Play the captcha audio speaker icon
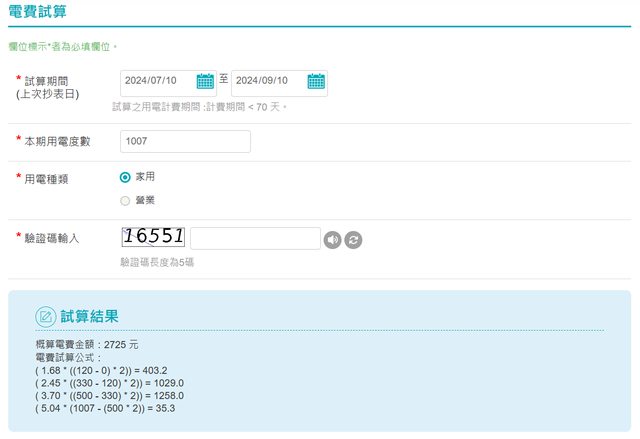This screenshot has width=640, height=439. coord(333,240)
